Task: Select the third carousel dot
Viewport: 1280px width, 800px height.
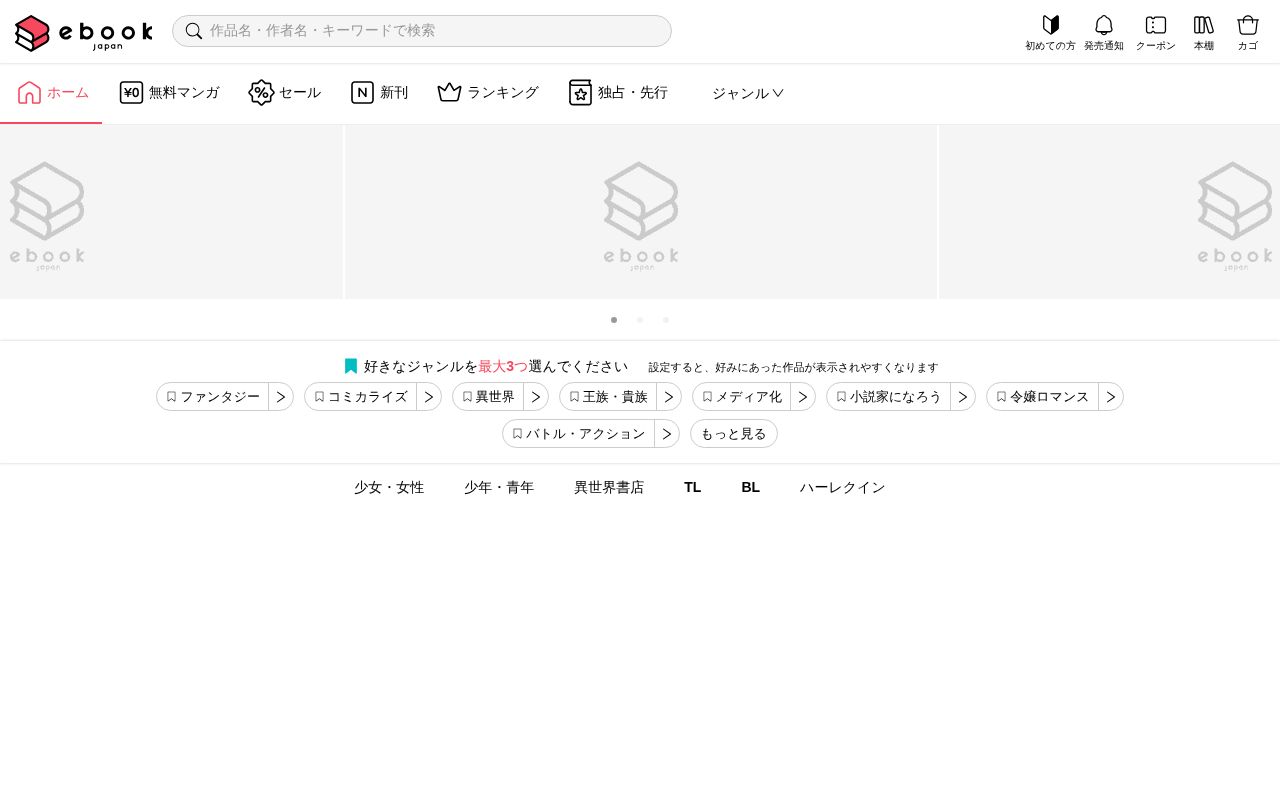Action: click(666, 320)
